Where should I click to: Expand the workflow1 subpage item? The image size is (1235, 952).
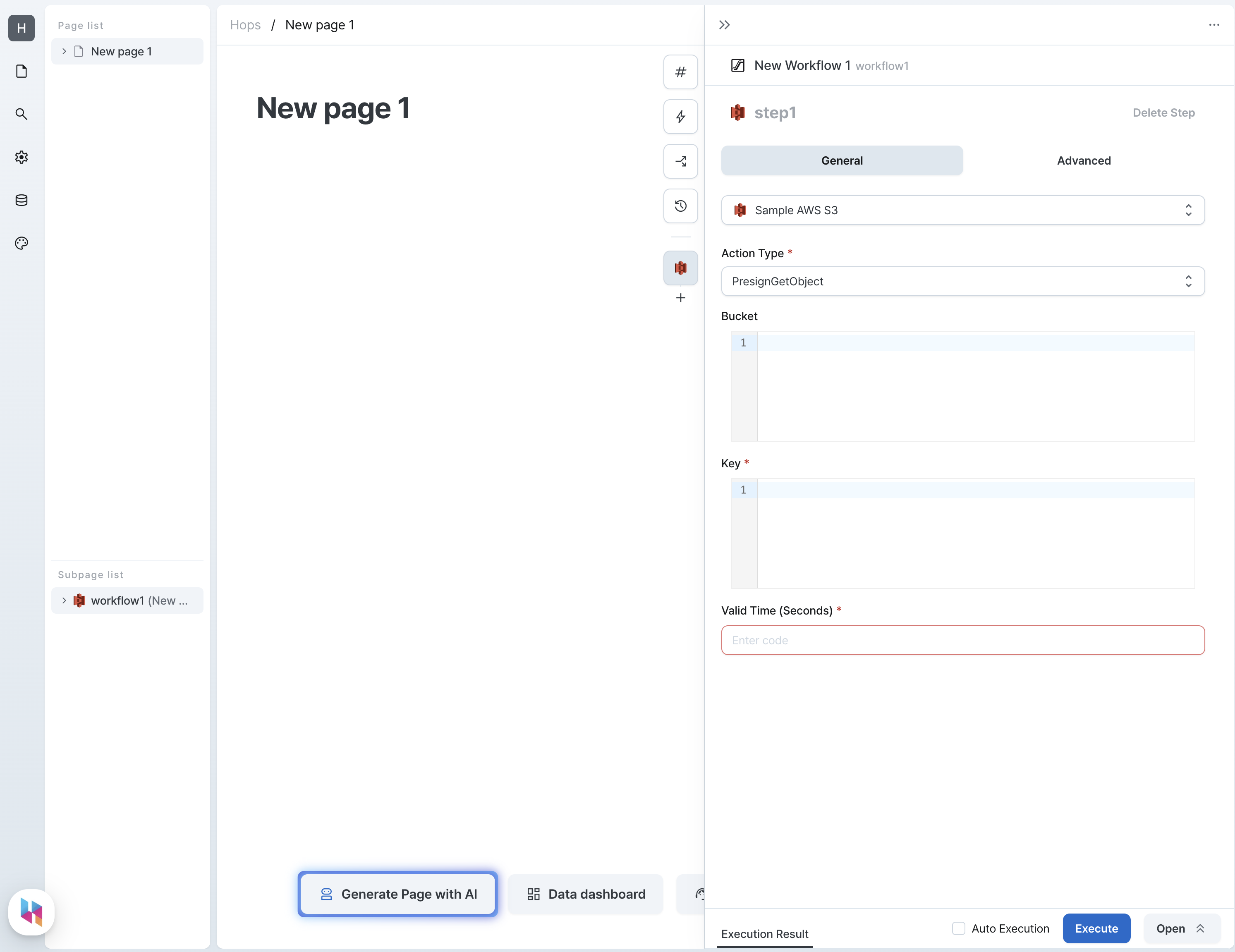coord(64,600)
